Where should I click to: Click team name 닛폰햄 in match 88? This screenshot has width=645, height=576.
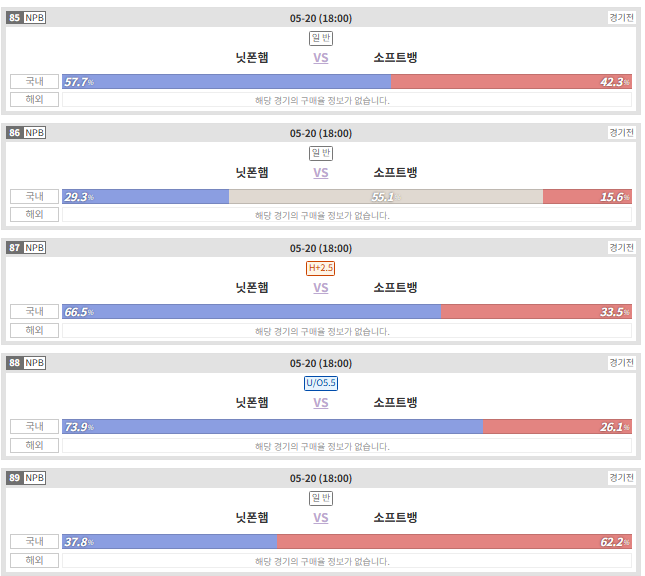pos(252,402)
